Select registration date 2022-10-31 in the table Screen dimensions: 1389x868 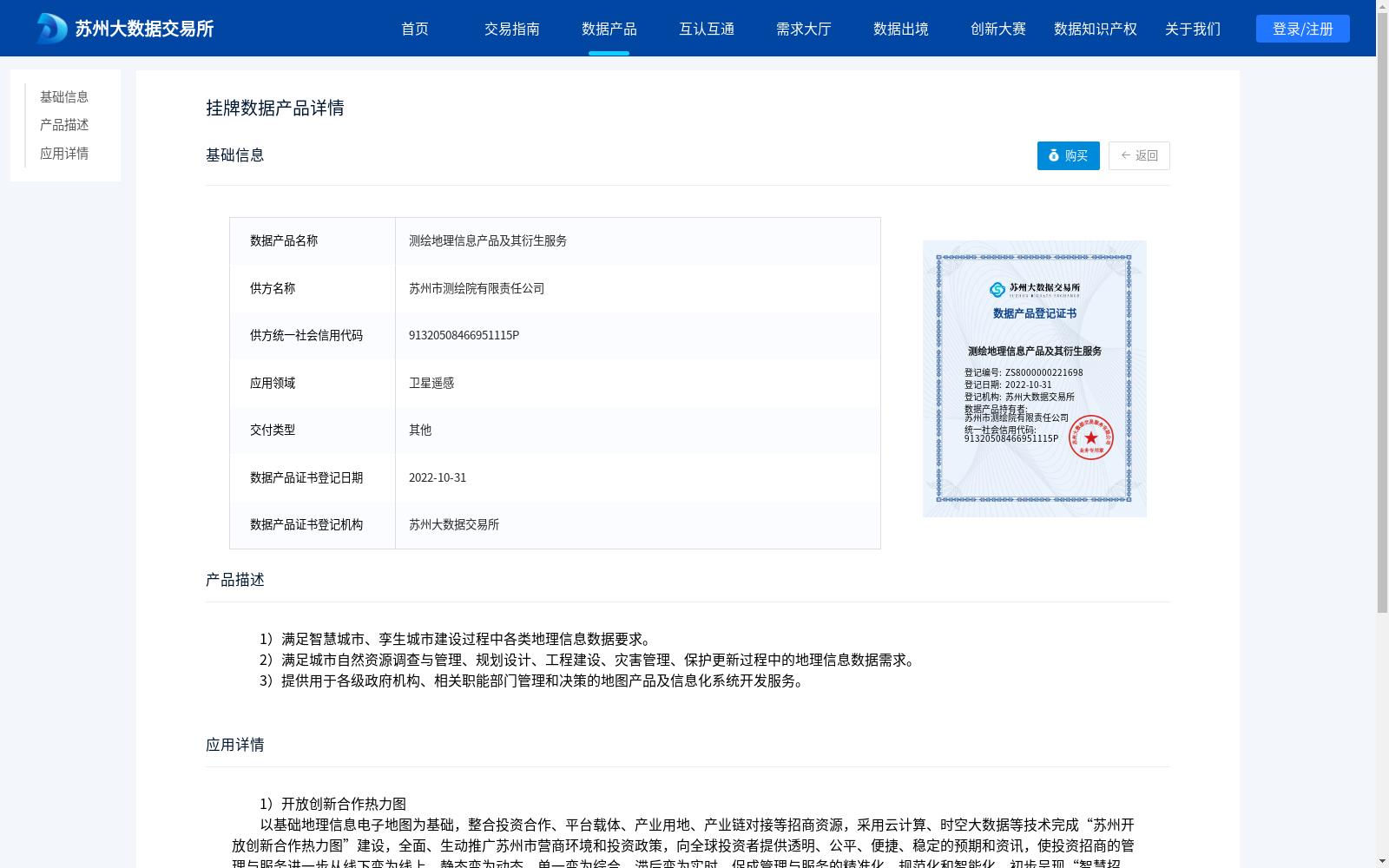click(438, 477)
